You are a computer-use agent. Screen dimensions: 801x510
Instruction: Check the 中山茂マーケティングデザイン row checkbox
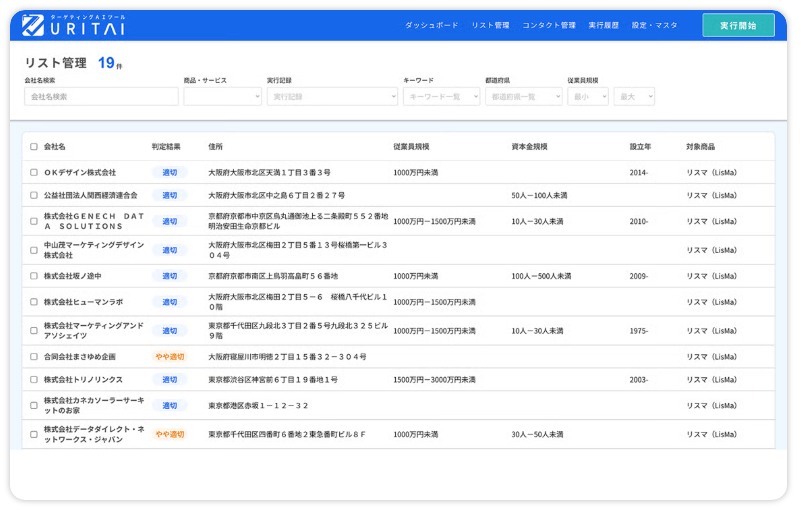click(34, 250)
